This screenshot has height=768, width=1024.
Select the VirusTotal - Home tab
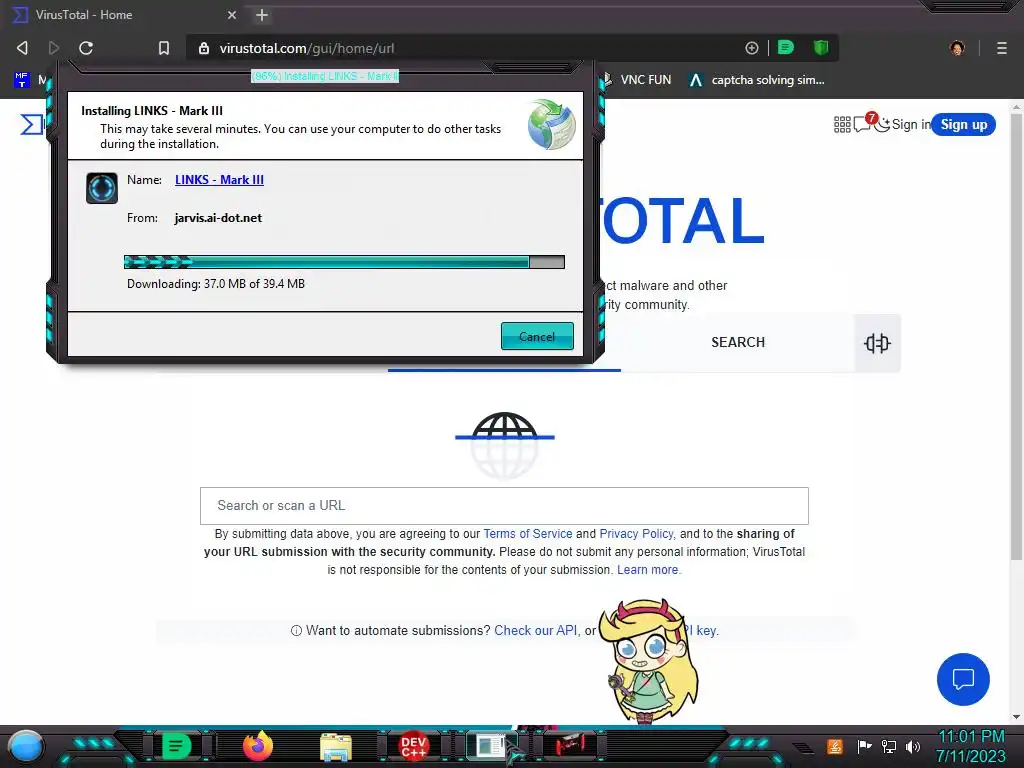pyautogui.click(x=124, y=15)
